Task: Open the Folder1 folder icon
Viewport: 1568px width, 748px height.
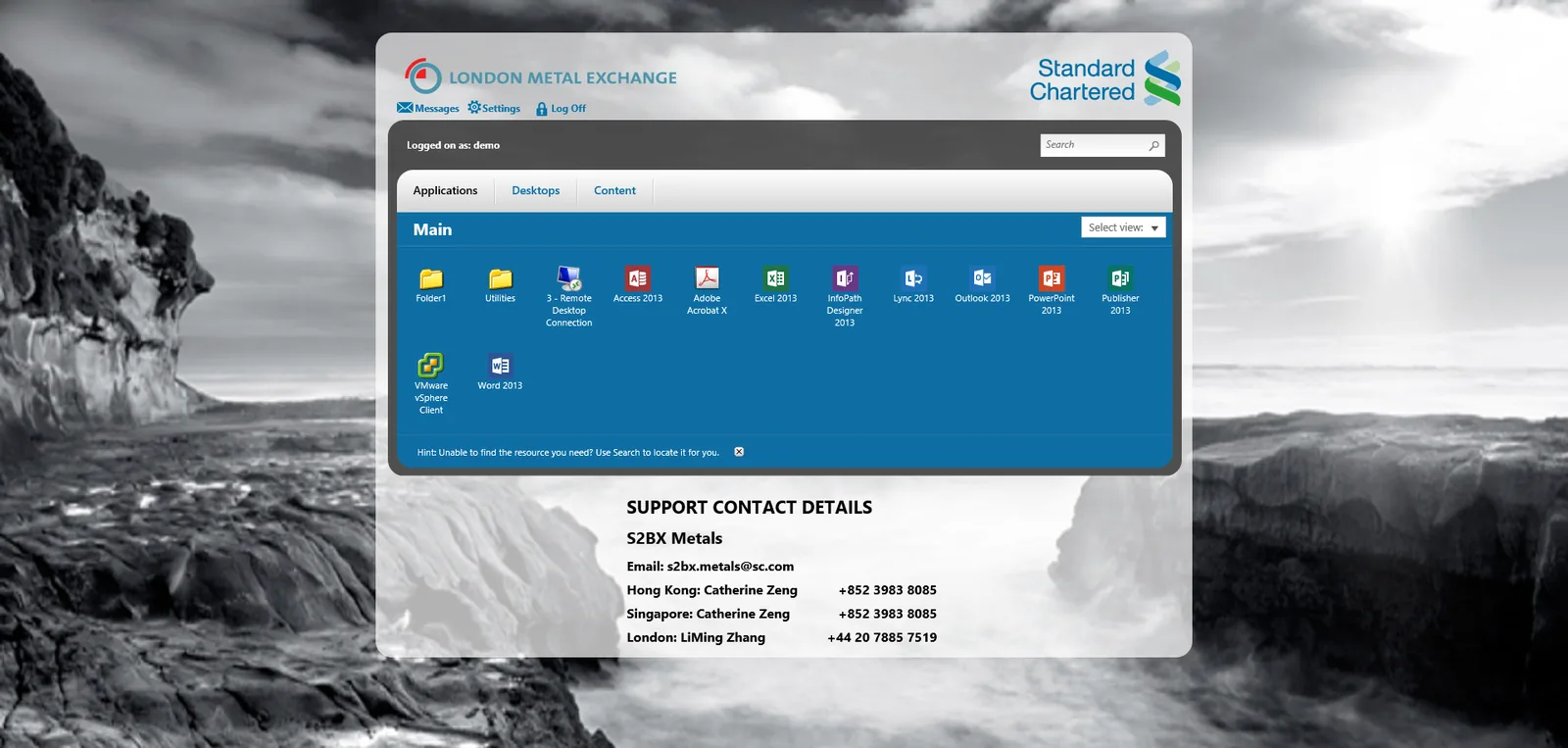Action: coord(431,279)
